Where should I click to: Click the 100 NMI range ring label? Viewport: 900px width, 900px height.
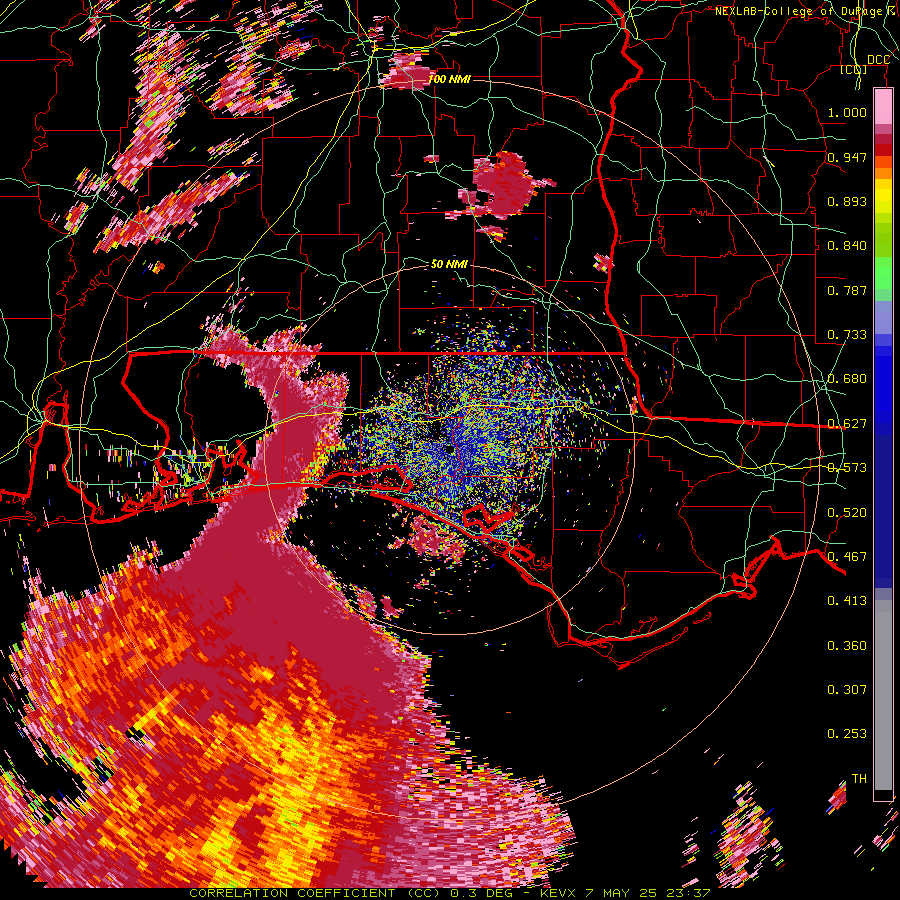point(450,79)
